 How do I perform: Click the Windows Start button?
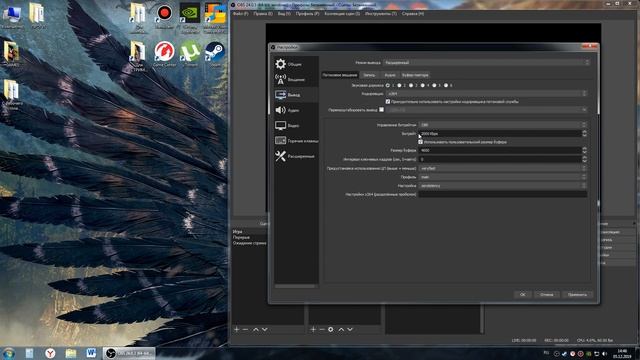(9, 353)
